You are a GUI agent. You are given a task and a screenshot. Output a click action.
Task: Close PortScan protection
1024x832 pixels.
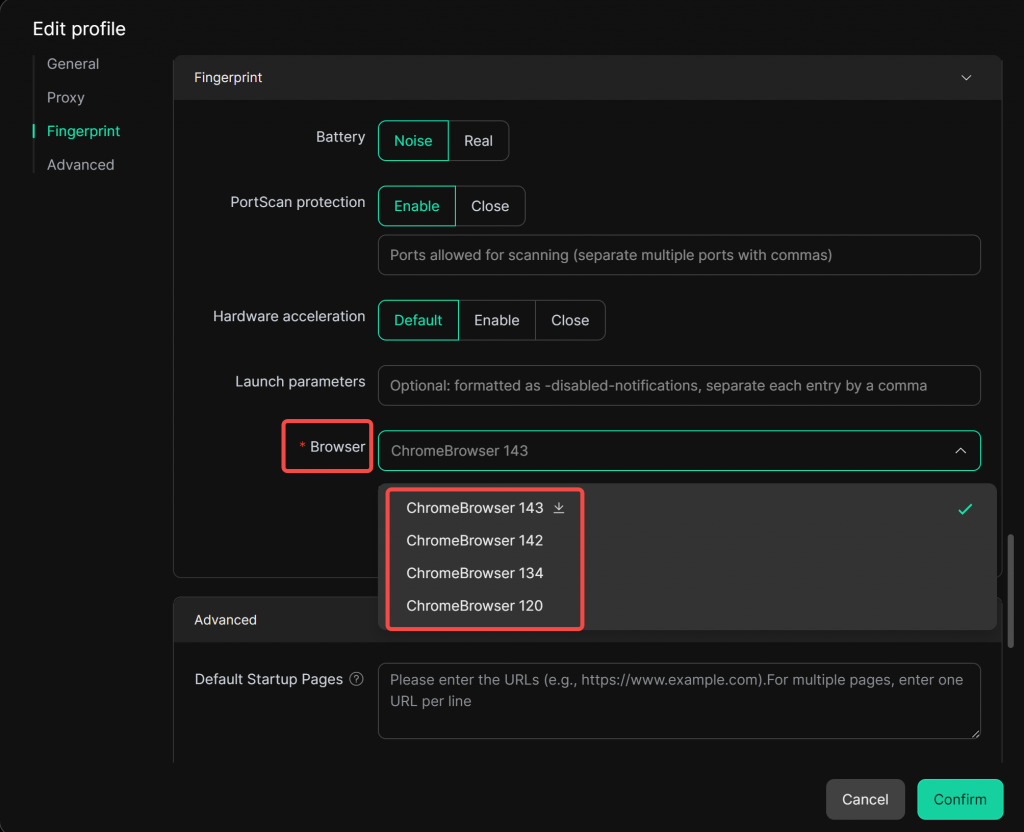490,206
